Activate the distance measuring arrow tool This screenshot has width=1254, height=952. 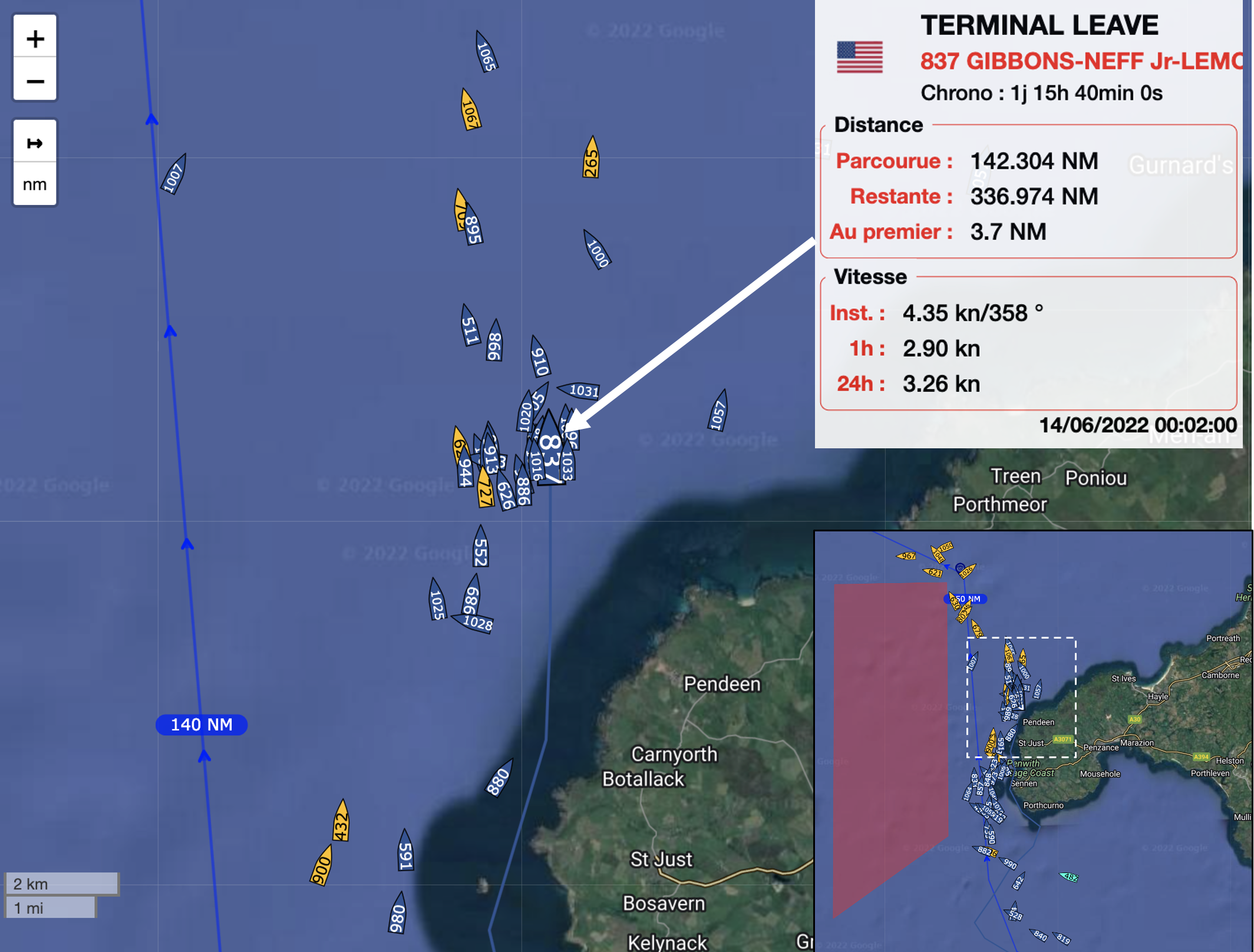tap(35, 143)
